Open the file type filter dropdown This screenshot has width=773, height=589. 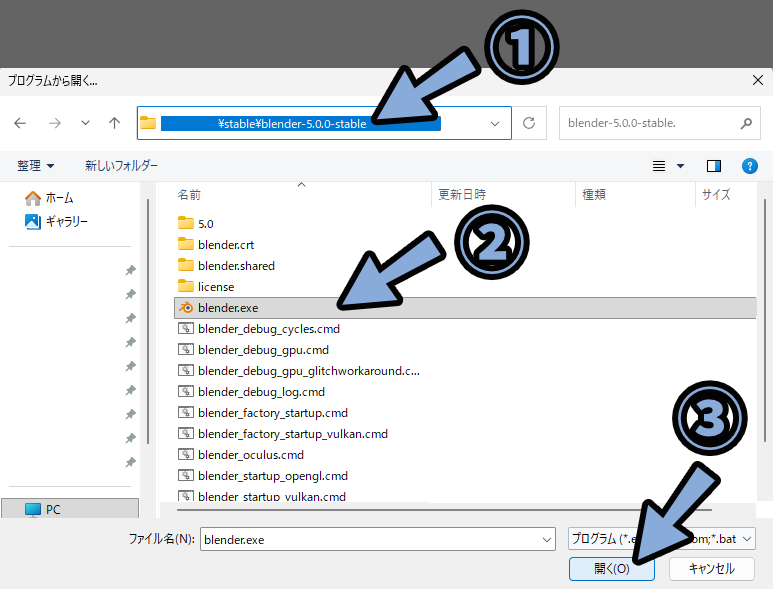[660, 538]
